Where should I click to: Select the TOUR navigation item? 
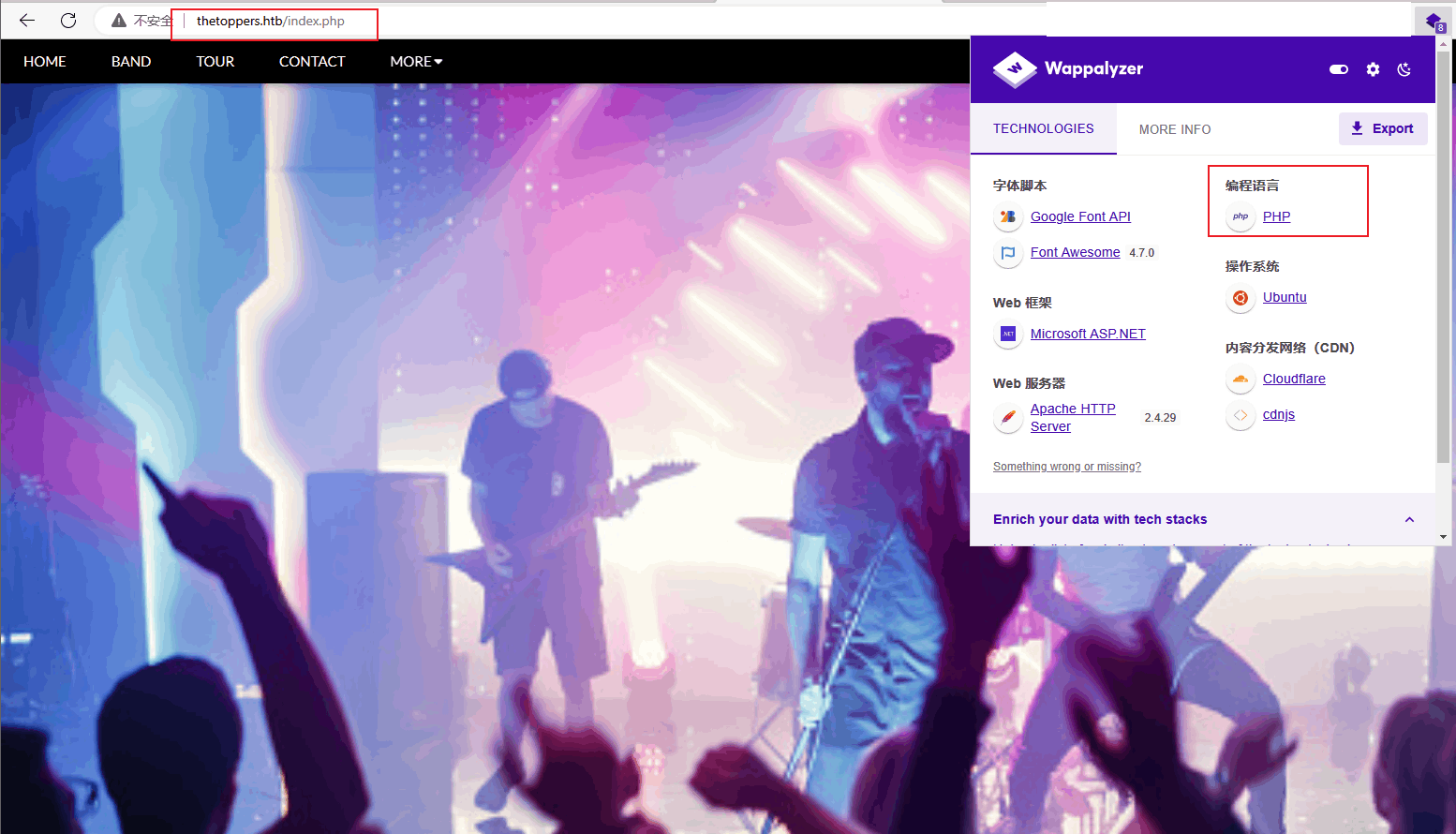pyautogui.click(x=215, y=62)
